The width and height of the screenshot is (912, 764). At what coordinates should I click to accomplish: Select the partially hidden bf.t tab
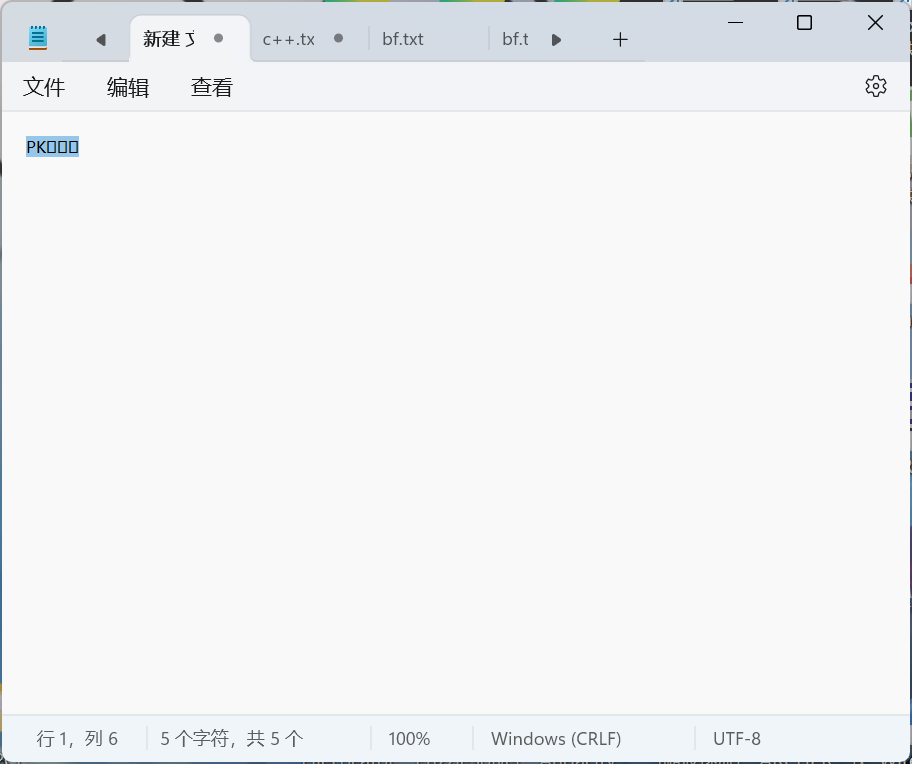tap(515, 39)
